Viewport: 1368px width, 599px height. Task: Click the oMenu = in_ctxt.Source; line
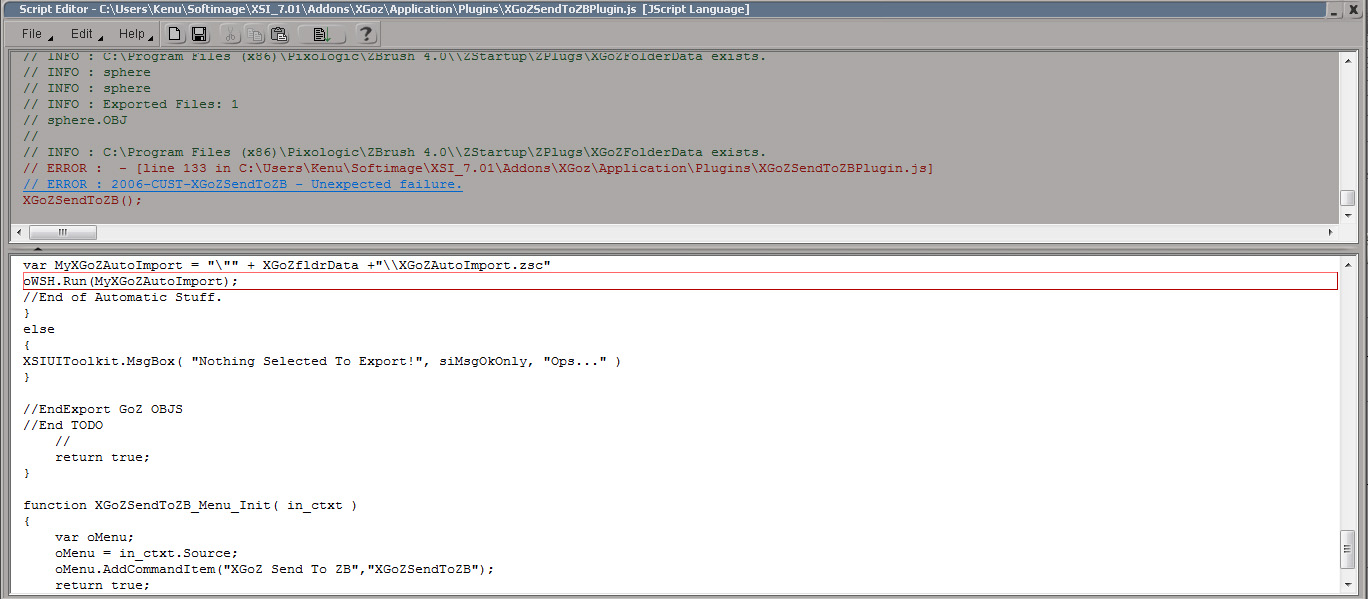(x=147, y=553)
